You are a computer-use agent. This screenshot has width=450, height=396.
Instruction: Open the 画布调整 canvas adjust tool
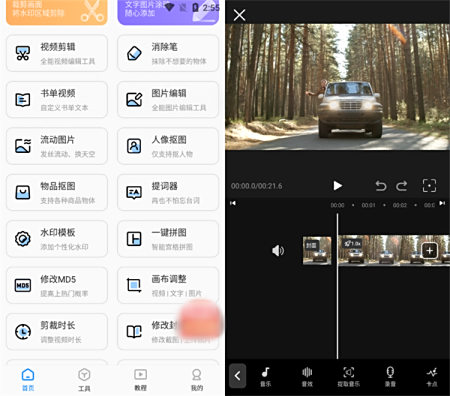(168, 285)
